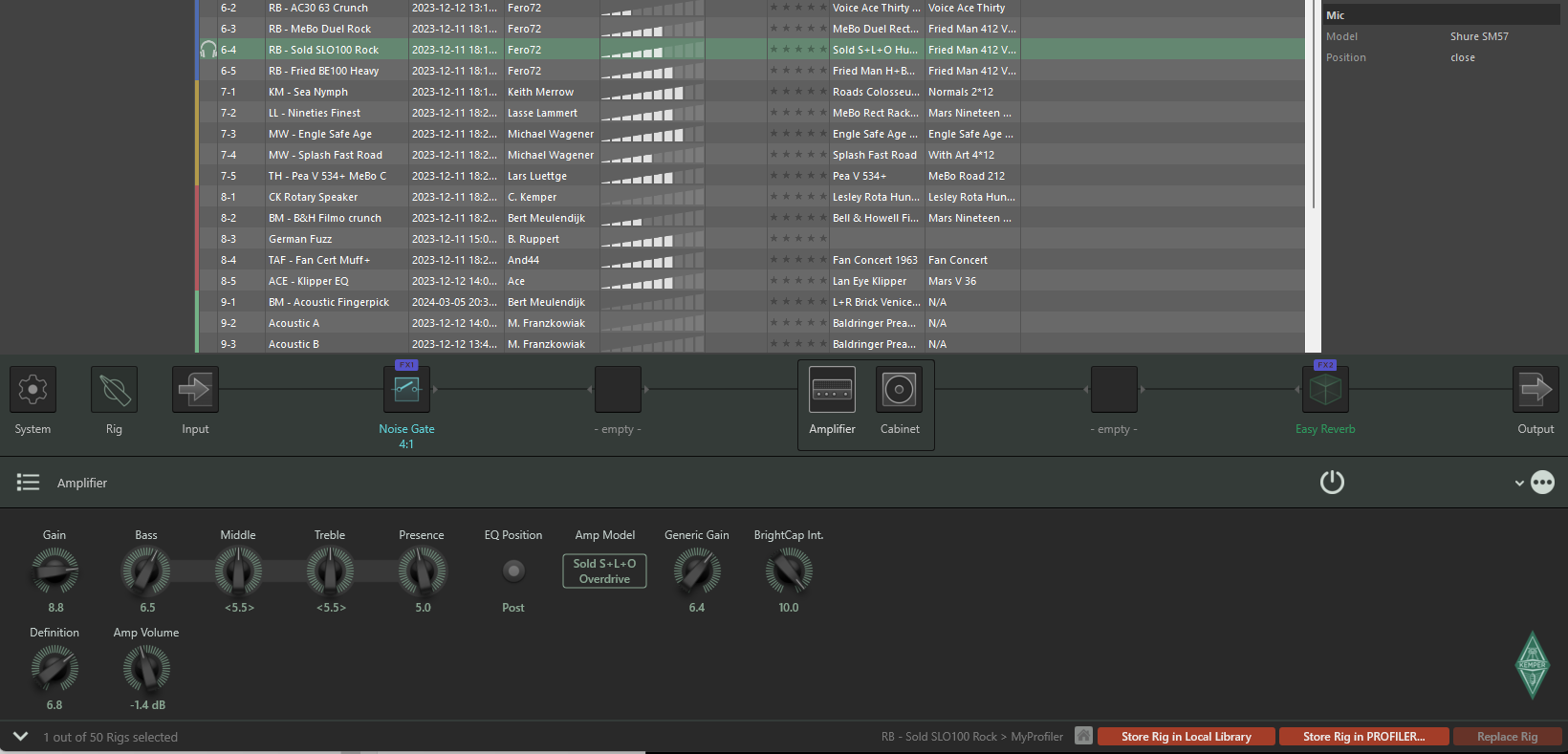Expand the Amplifier options chevron
1568x754 pixels.
point(1519,484)
